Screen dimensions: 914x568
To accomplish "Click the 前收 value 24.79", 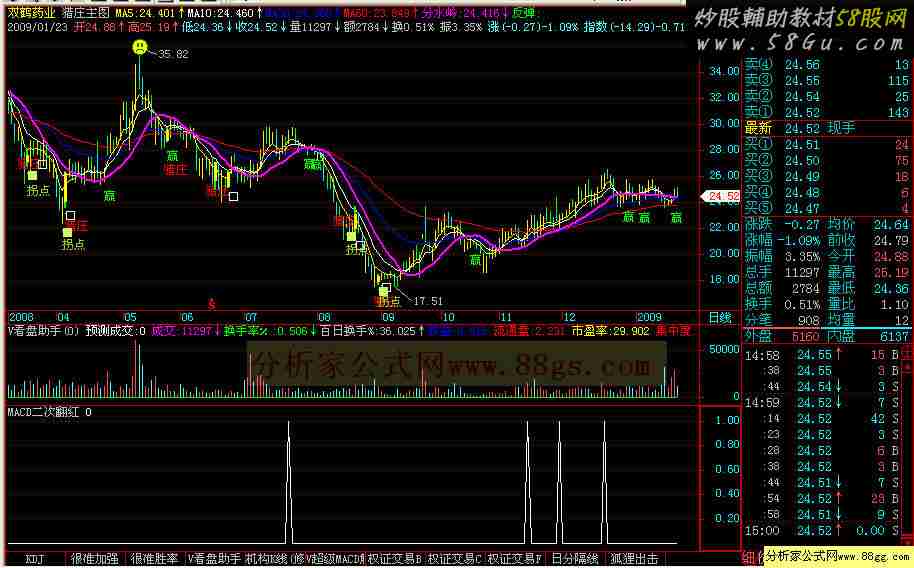I will pyautogui.click(x=891, y=240).
